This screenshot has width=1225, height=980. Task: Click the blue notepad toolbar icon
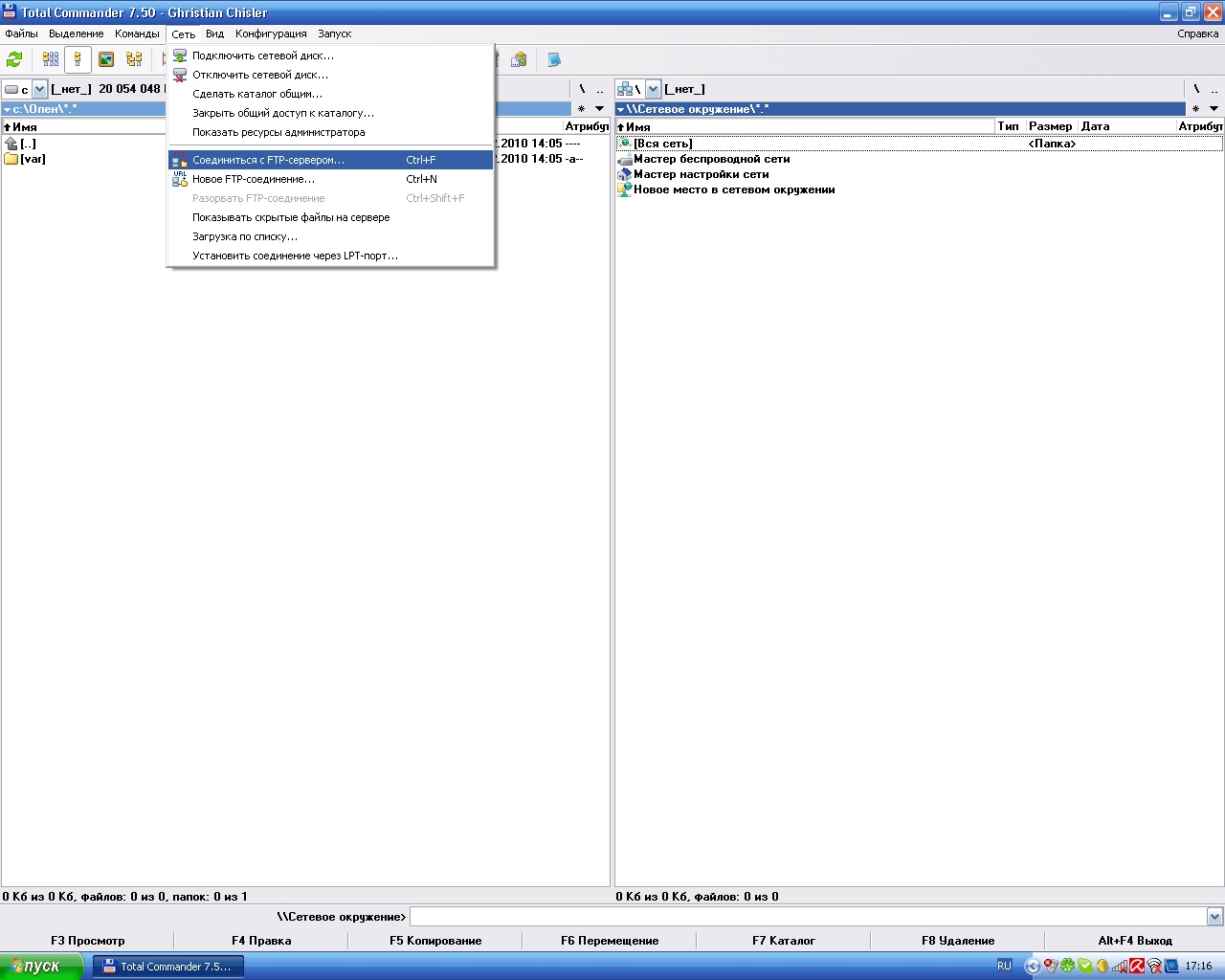coord(554,59)
